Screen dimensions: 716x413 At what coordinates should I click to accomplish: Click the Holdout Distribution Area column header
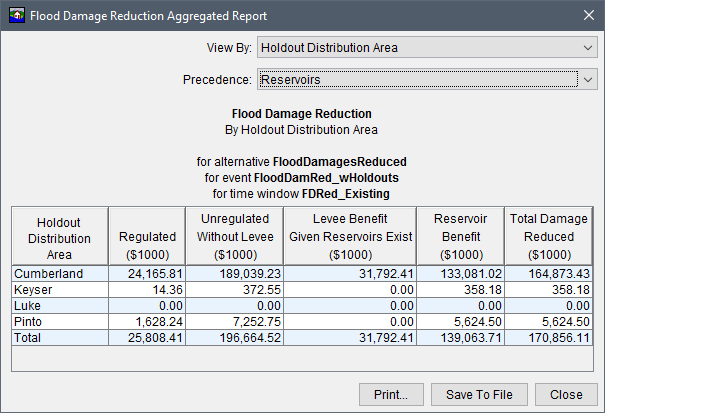coord(60,236)
